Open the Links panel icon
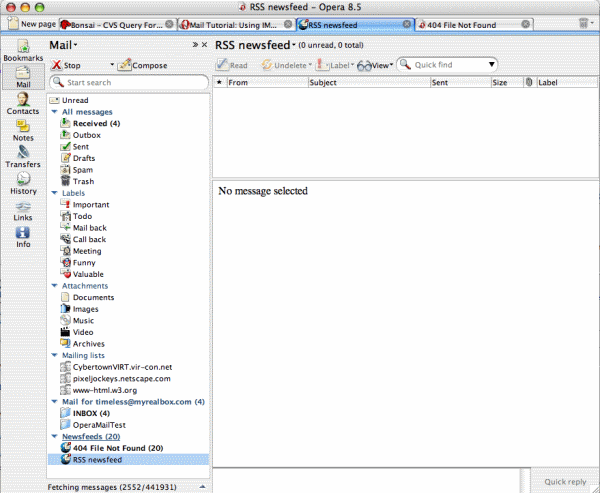Viewport: 600px width, 493px height. click(x=23, y=206)
